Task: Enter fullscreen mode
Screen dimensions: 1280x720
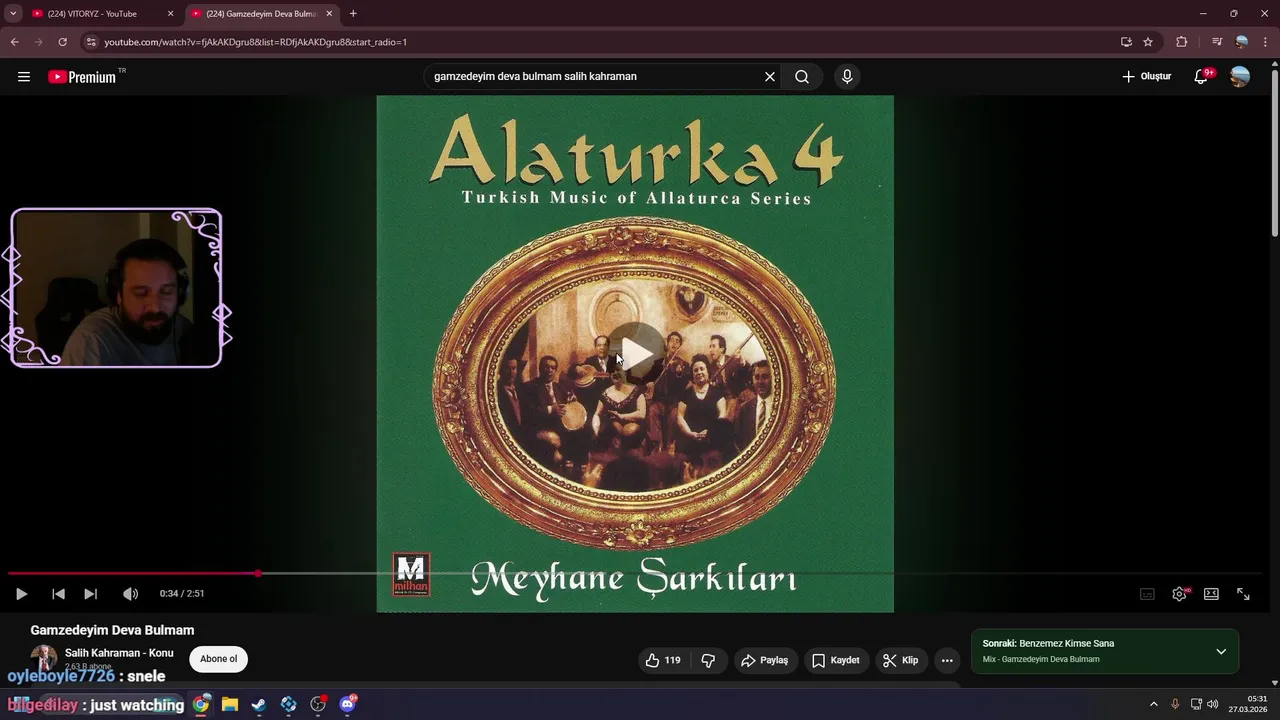Action: pos(1243,594)
